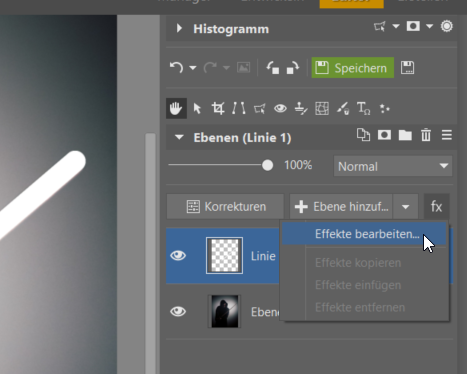The width and height of the screenshot is (467, 374).
Task: Add a layer mask icon
Action: click(384, 135)
